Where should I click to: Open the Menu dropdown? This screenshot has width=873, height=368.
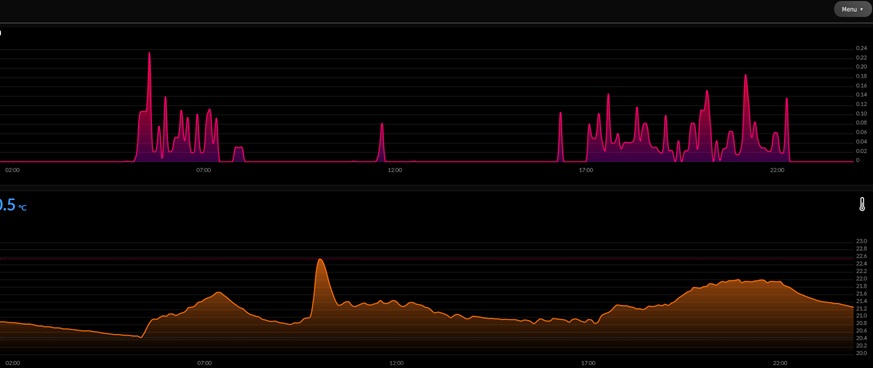(x=852, y=9)
